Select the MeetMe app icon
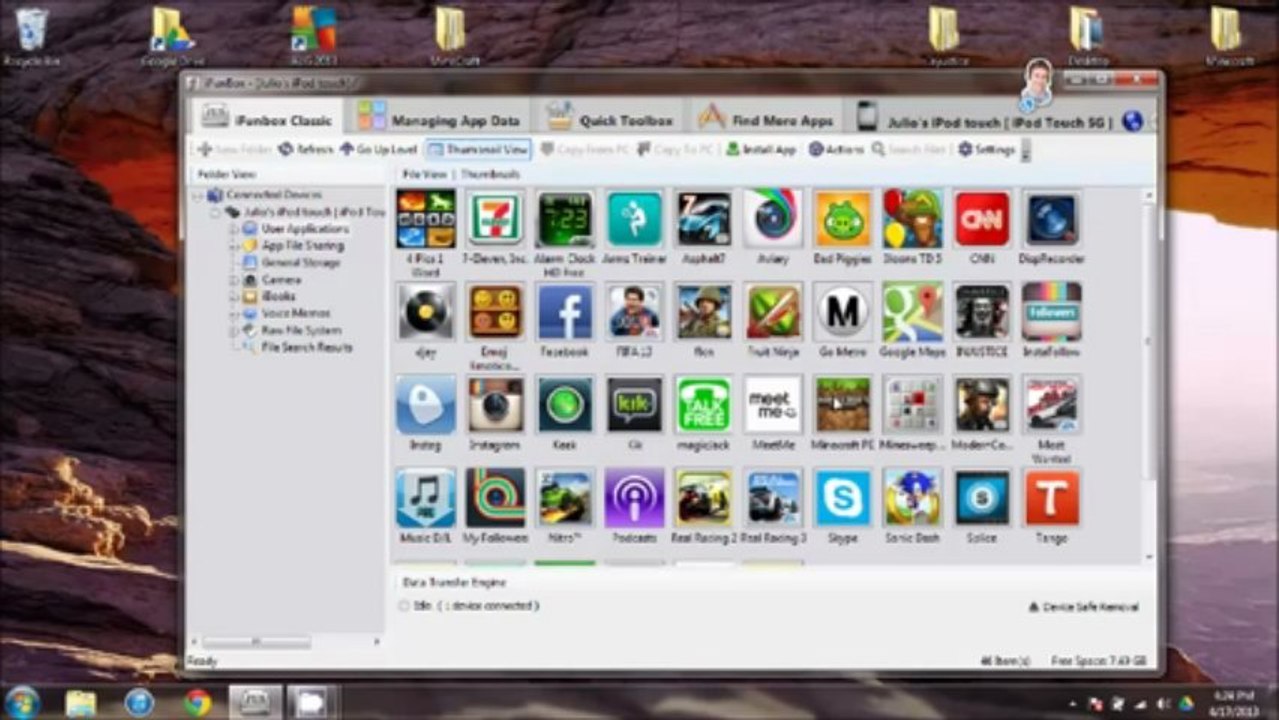1279x720 pixels. tap(774, 405)
